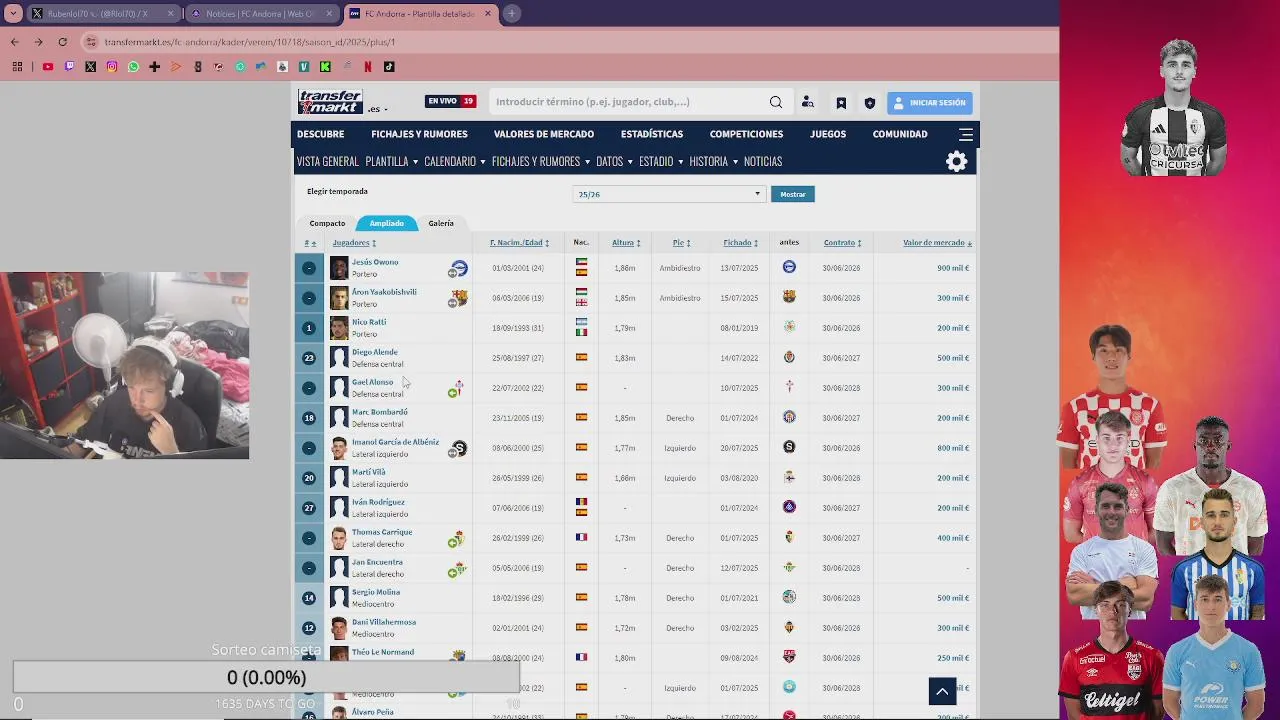The width and height of the screenshot is (1280, 720).
Task: Click the search magnifier icon
Action: (x=776, y=102)
